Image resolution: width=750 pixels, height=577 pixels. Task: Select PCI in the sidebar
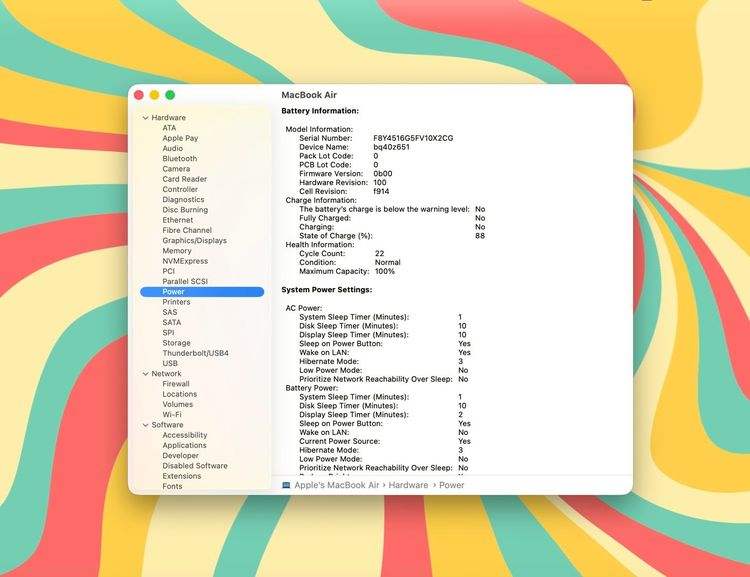pos(168,271)
